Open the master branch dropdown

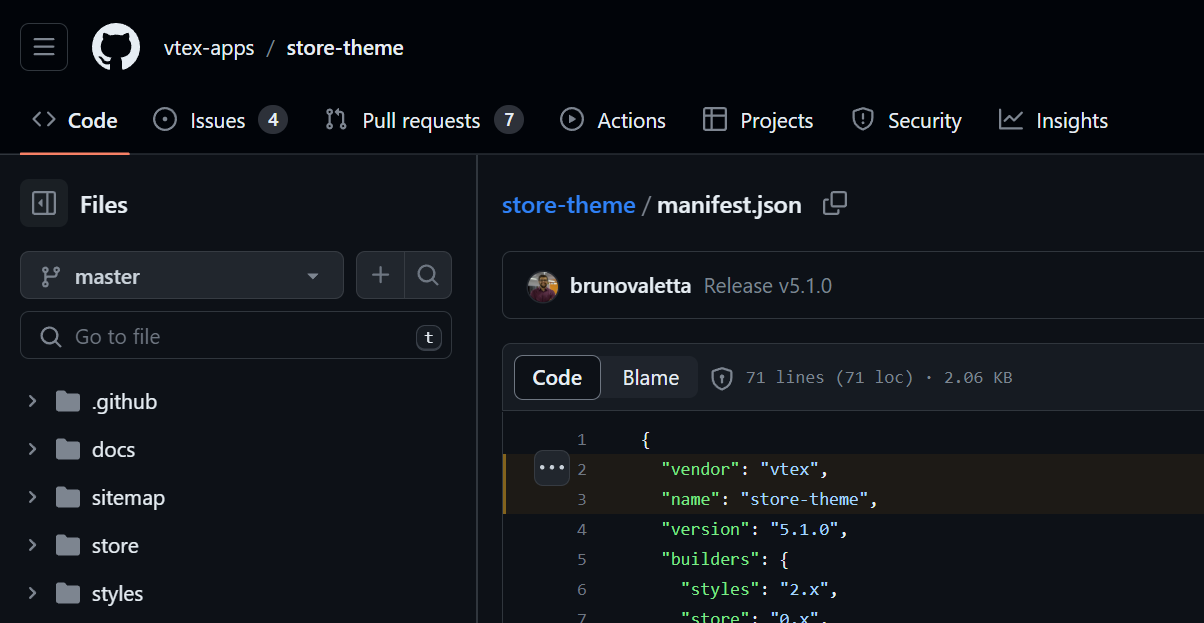(x=181, y=275)
